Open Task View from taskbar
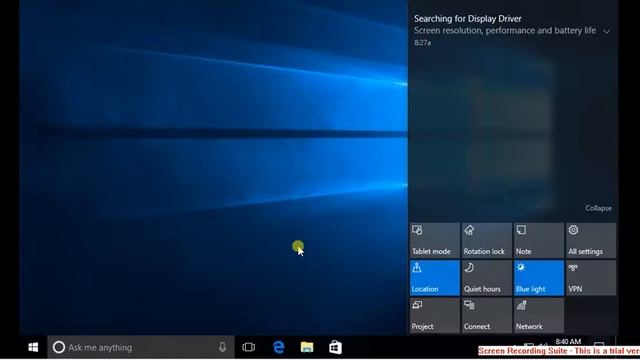This screenshot has height=360, width=640. [x=249, y=347]
